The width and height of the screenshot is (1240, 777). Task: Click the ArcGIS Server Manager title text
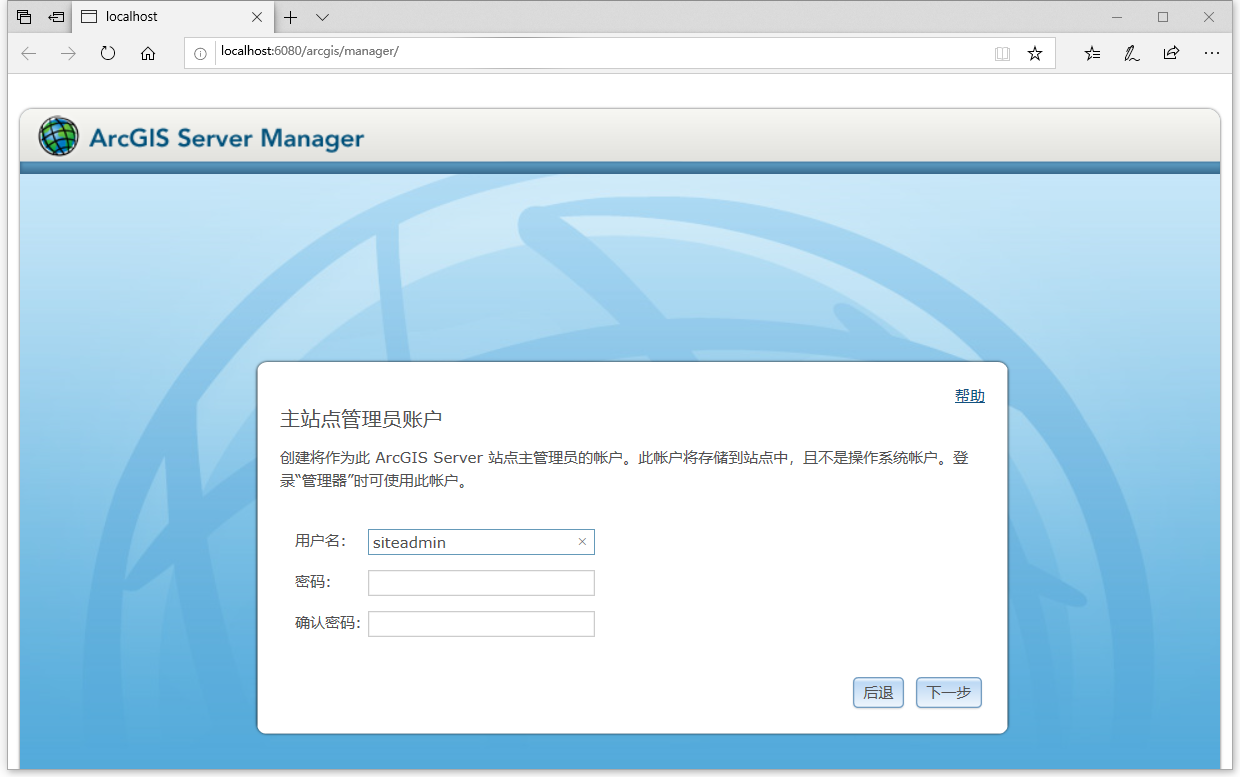pyautogui.click(x=227, y=138)
